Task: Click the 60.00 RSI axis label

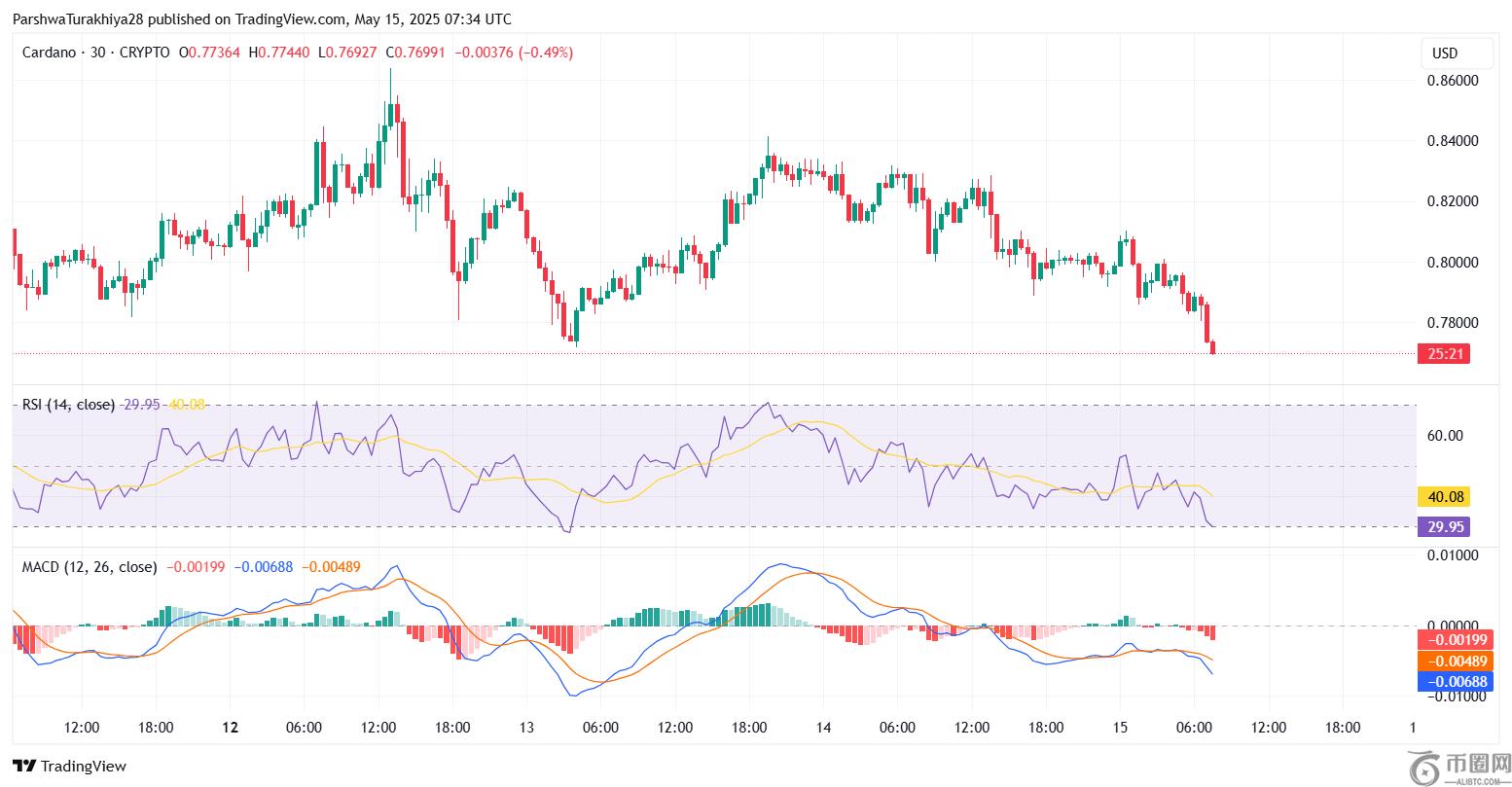Action: pos(1445,436)
